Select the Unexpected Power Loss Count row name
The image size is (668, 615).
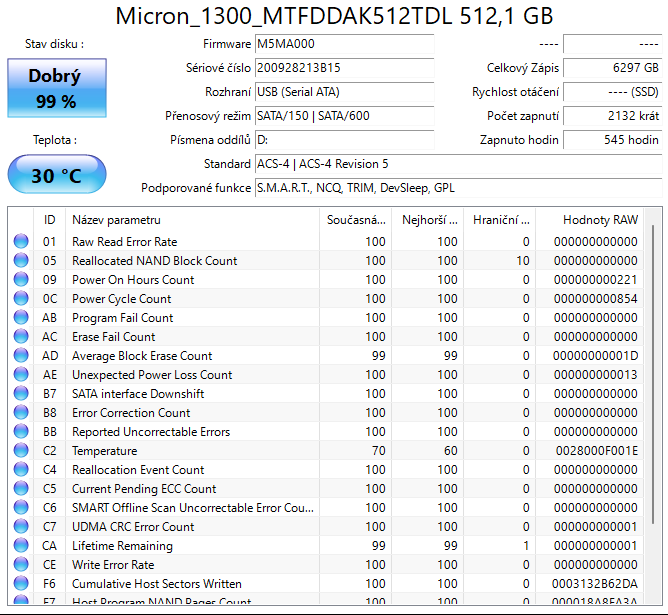point(152,375)
